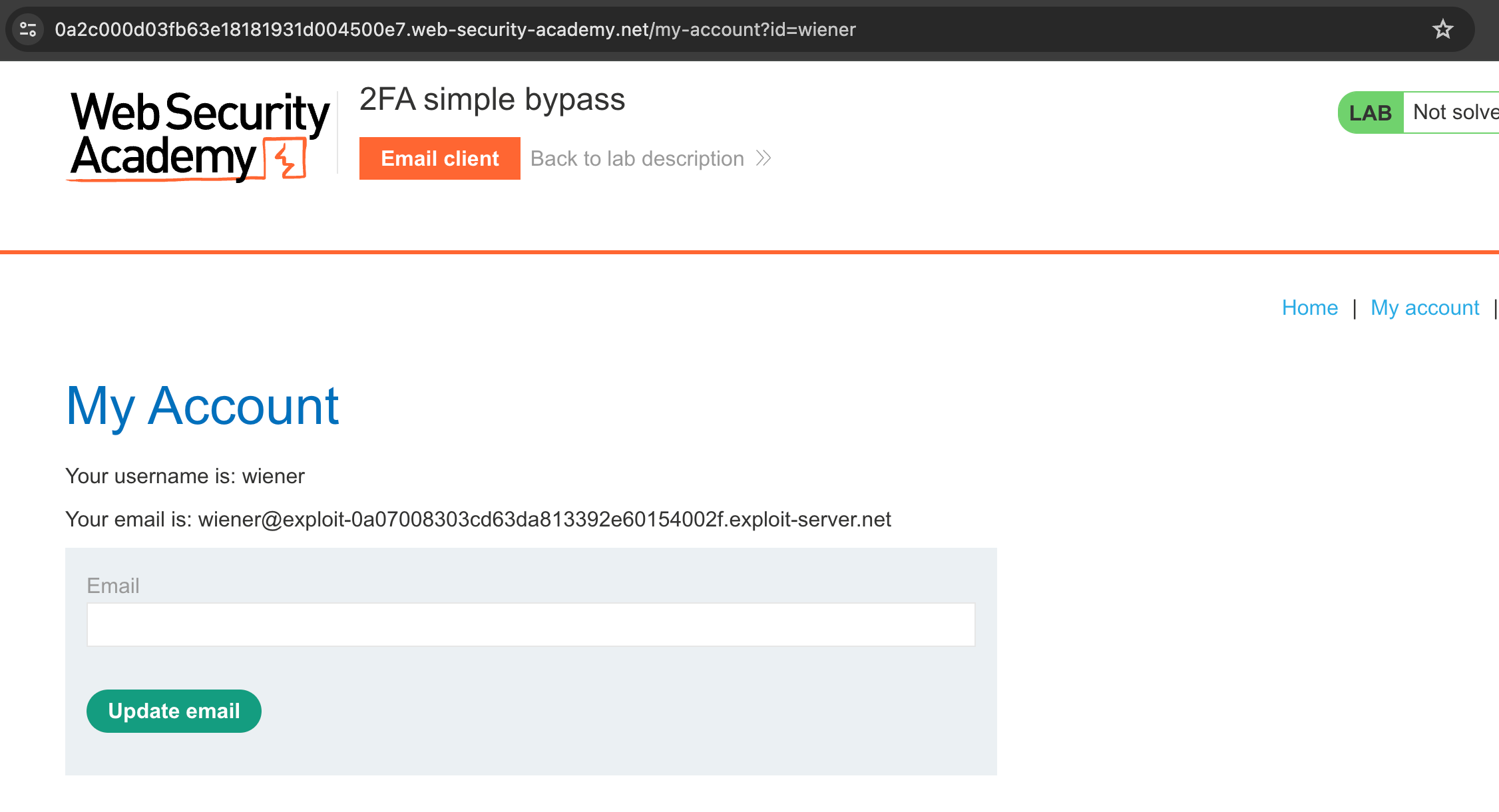
Task: Open the Email client
Action: (439, 158)
